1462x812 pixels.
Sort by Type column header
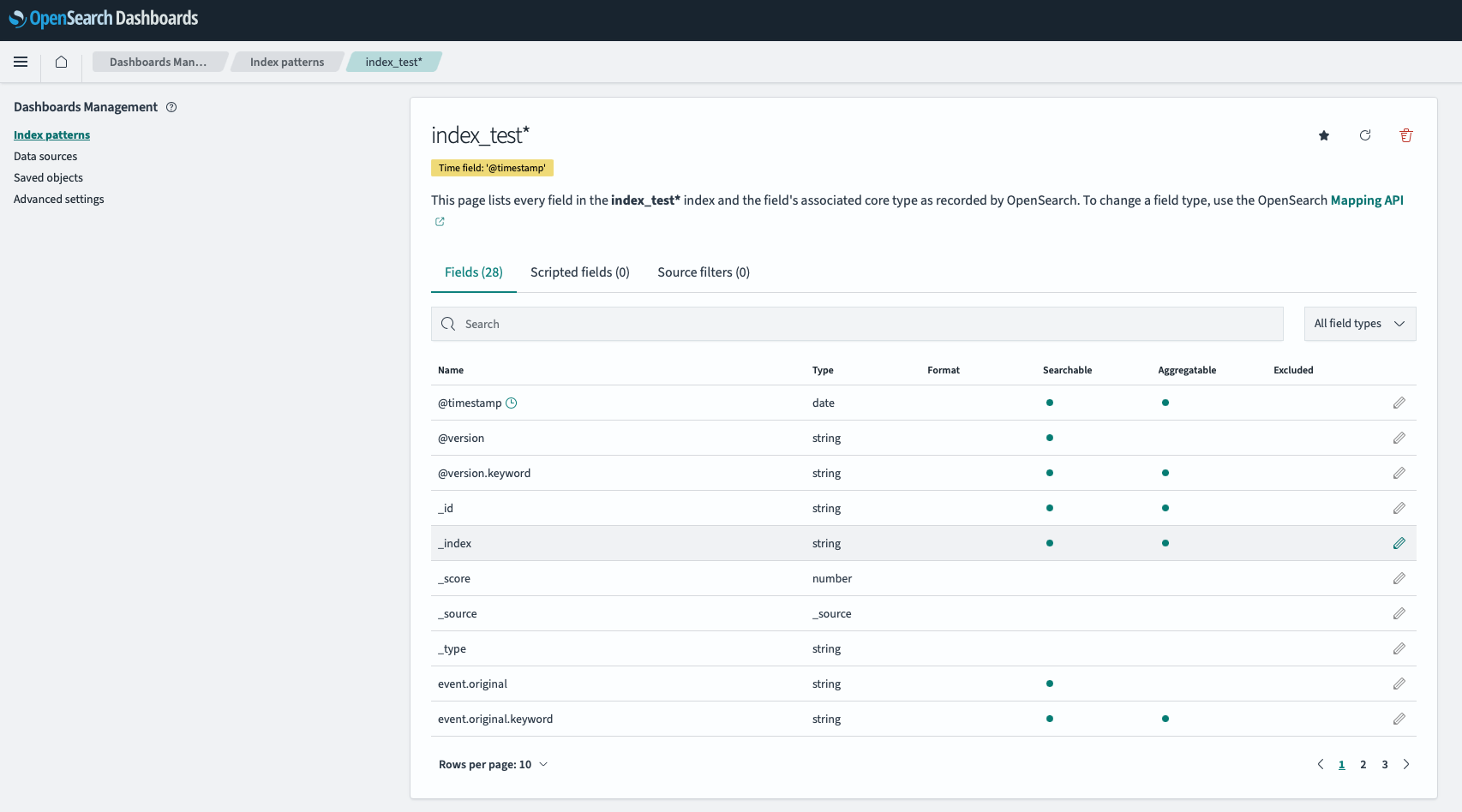click(823, 370)
